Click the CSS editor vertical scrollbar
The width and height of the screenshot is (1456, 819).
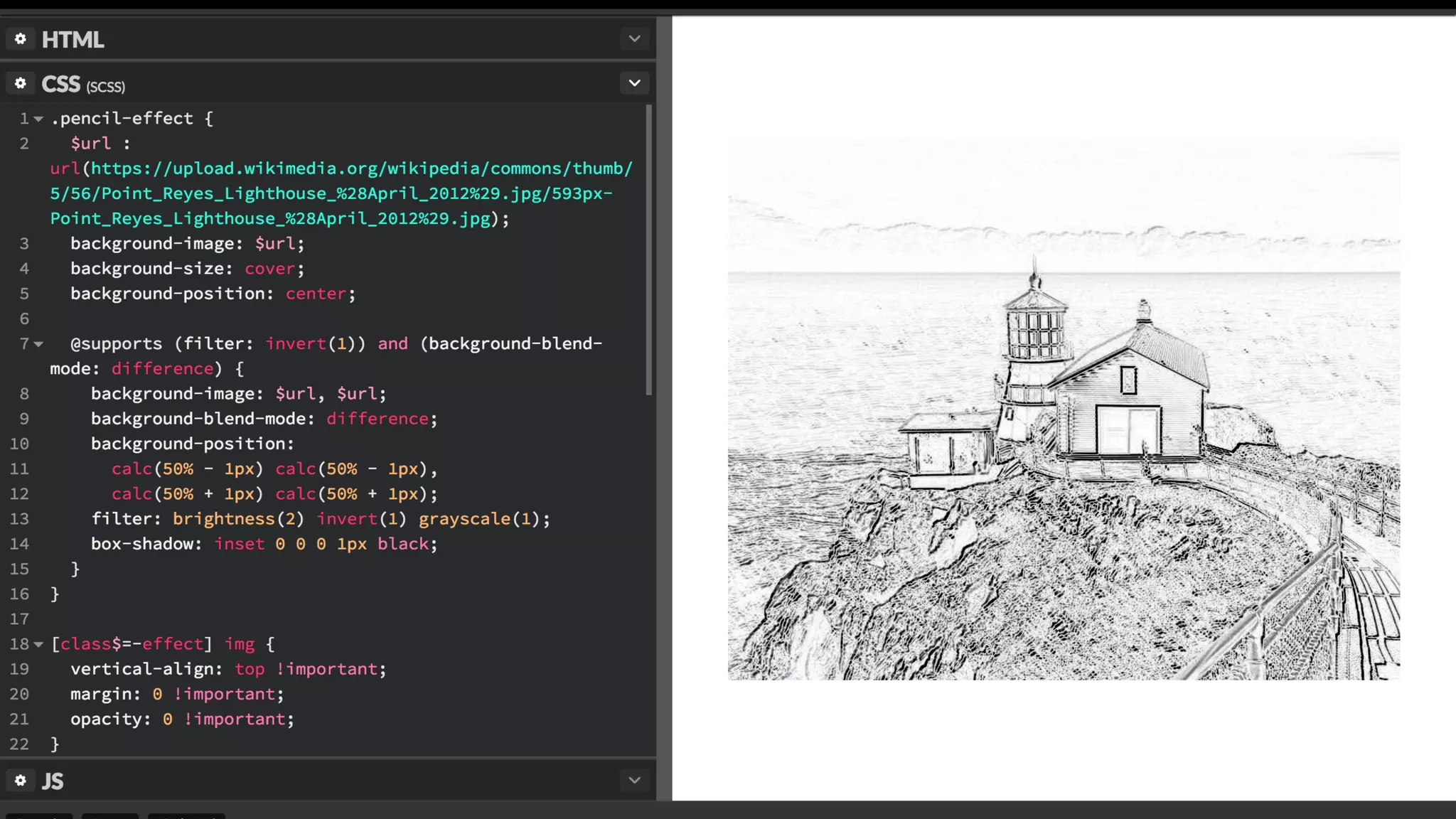pyautogui.click(x=648, y=249)
